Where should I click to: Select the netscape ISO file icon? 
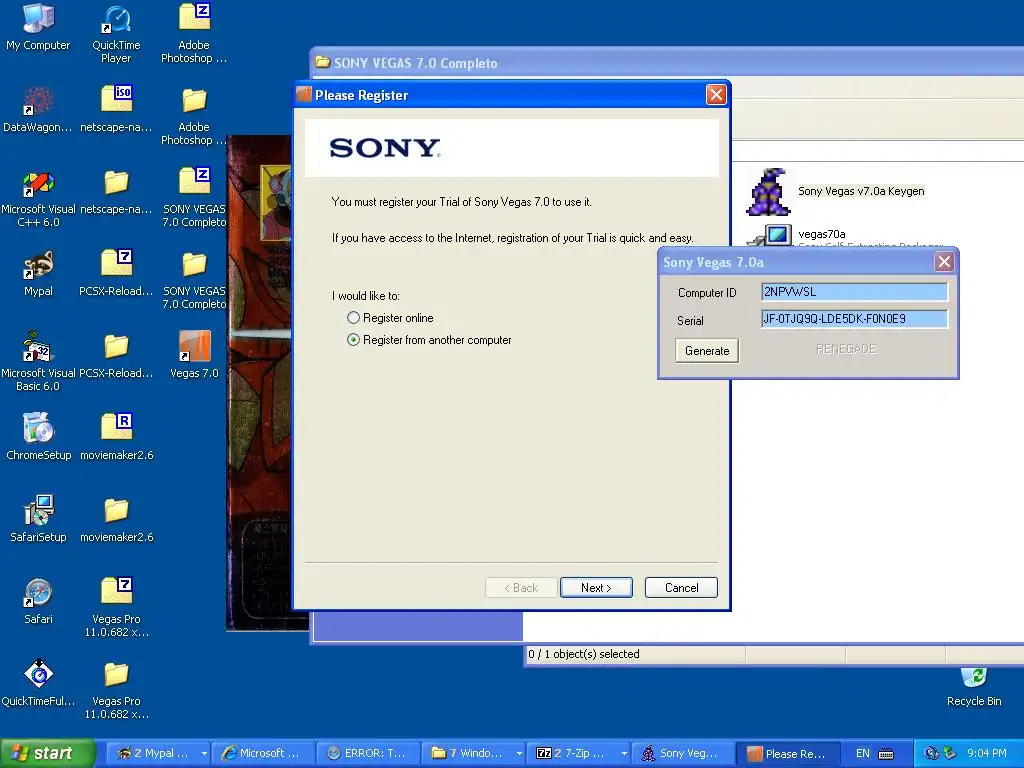point(116,108)
